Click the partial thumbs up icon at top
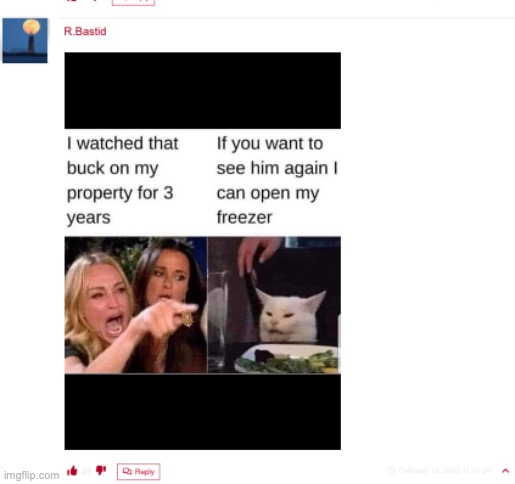 72,1
